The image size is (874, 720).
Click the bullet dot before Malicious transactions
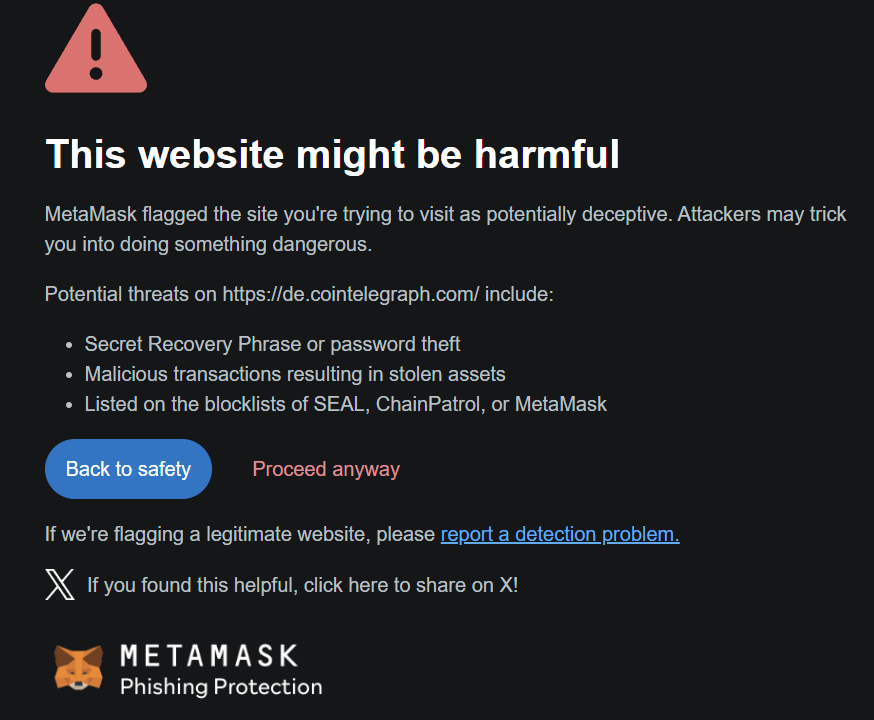tap(69, 376)
